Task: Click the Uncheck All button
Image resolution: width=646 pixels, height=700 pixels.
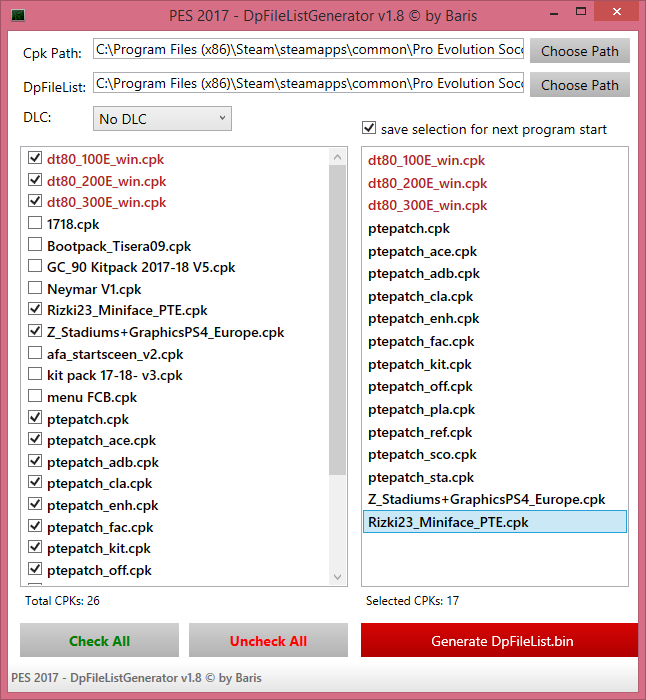Action: (x=268, y=641)
